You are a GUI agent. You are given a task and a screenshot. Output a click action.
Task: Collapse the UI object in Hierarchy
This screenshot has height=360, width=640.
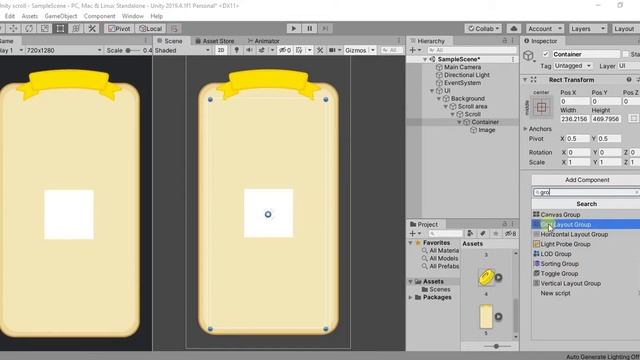tap(432, 91)
